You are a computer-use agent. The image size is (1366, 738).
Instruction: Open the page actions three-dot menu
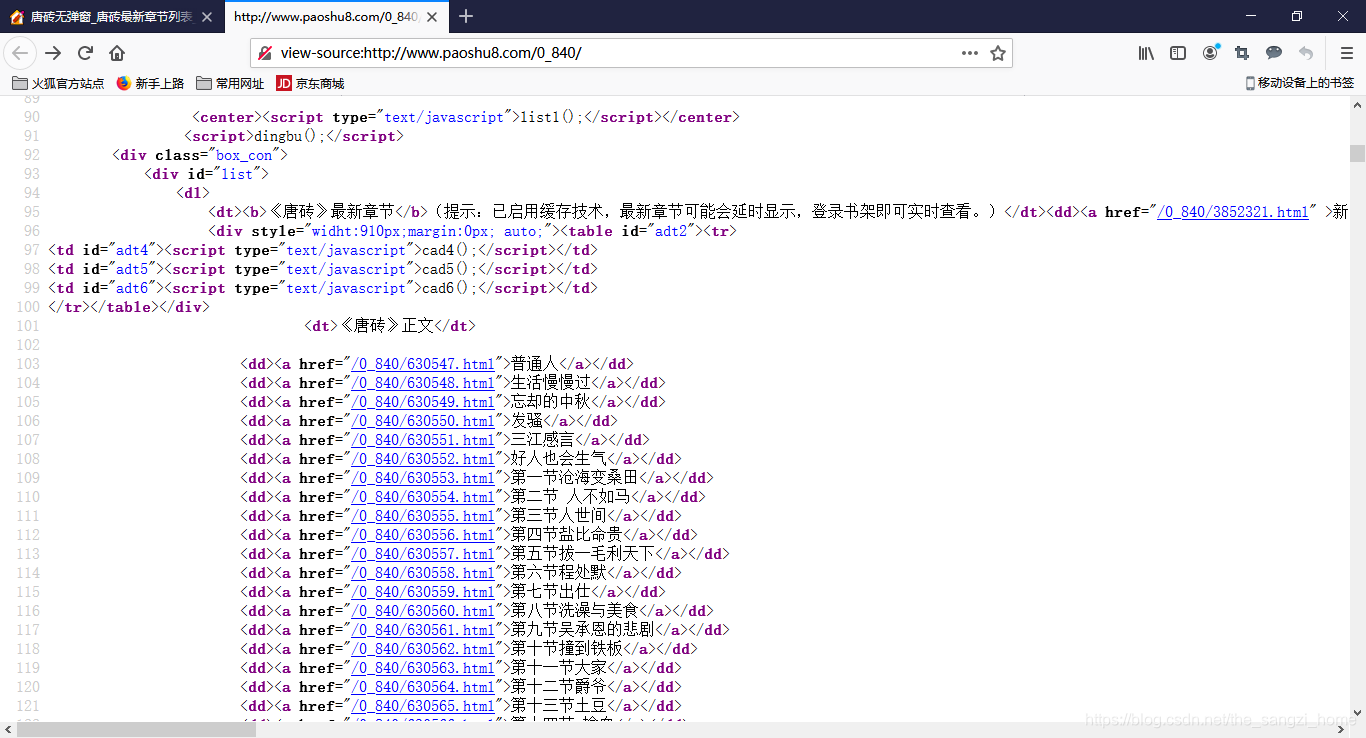tap(970, 53)
